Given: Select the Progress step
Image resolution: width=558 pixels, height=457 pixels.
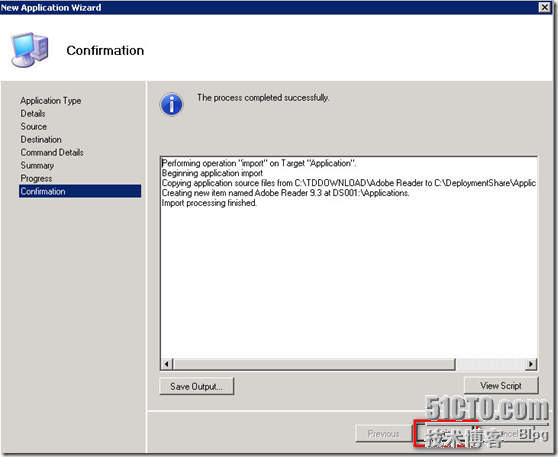Looking at the screenshot, I should coord(36,178).
